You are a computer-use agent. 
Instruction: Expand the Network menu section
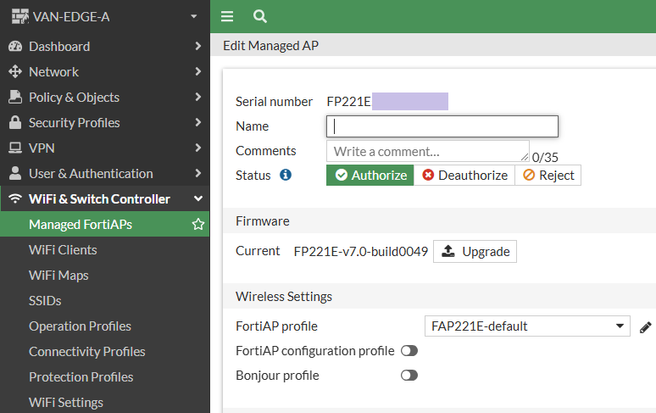pos(104,72)
